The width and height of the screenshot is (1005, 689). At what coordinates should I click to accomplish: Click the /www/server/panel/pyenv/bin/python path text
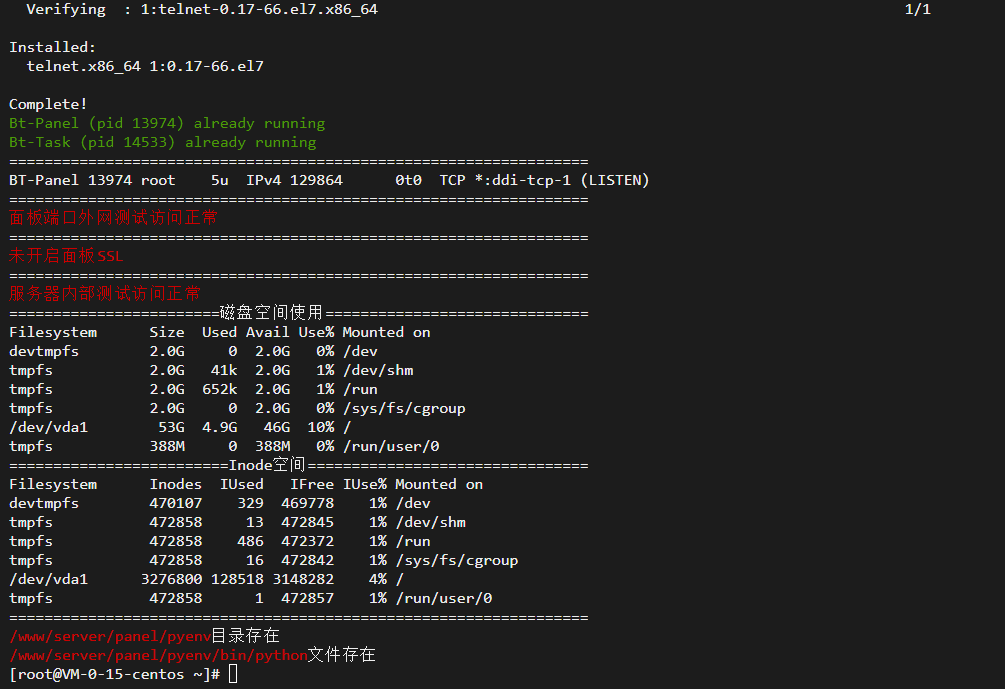tap(158, 656)
